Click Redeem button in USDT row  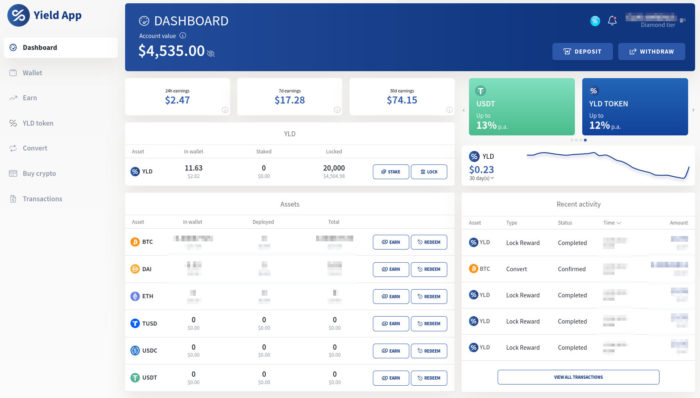pyautogui.click(x=429, y=378)
